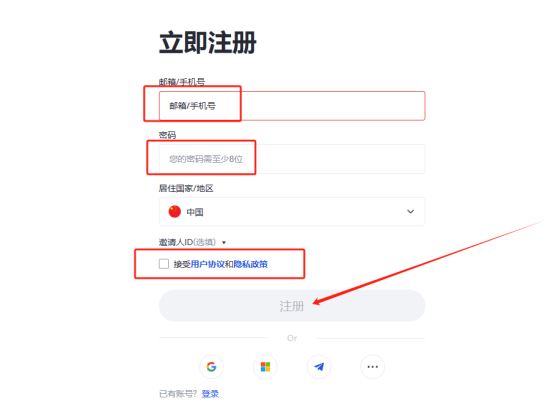Click the 注册 button

click(292, 306)
